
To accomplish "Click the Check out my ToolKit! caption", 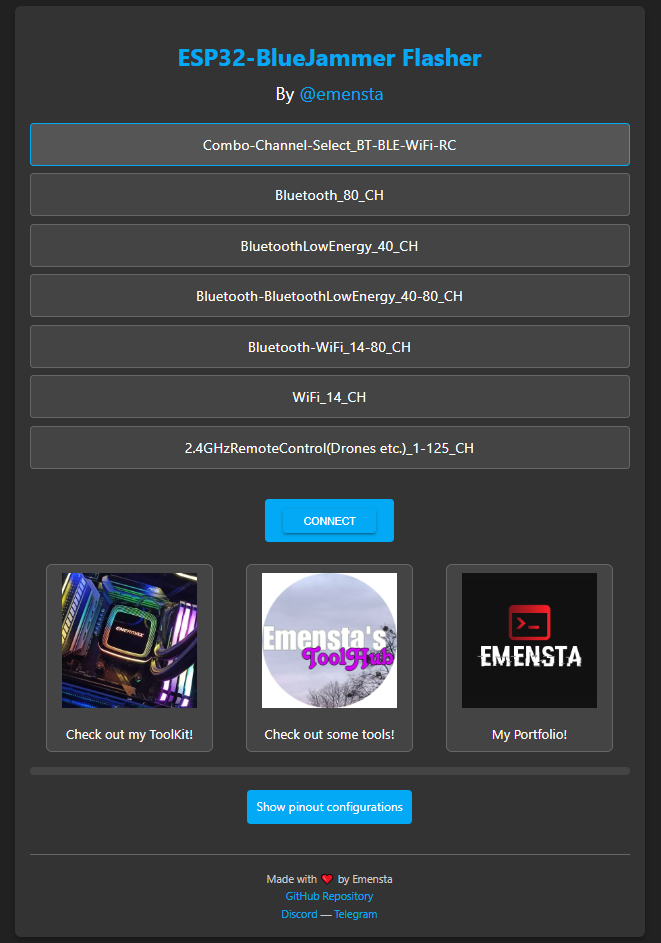I will (x=129, y=734).
